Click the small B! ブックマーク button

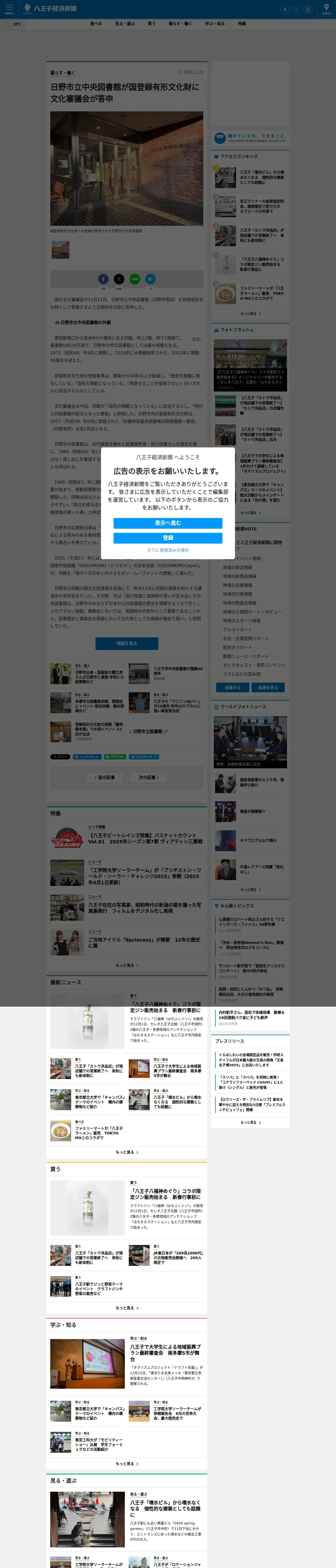(144, 757)
